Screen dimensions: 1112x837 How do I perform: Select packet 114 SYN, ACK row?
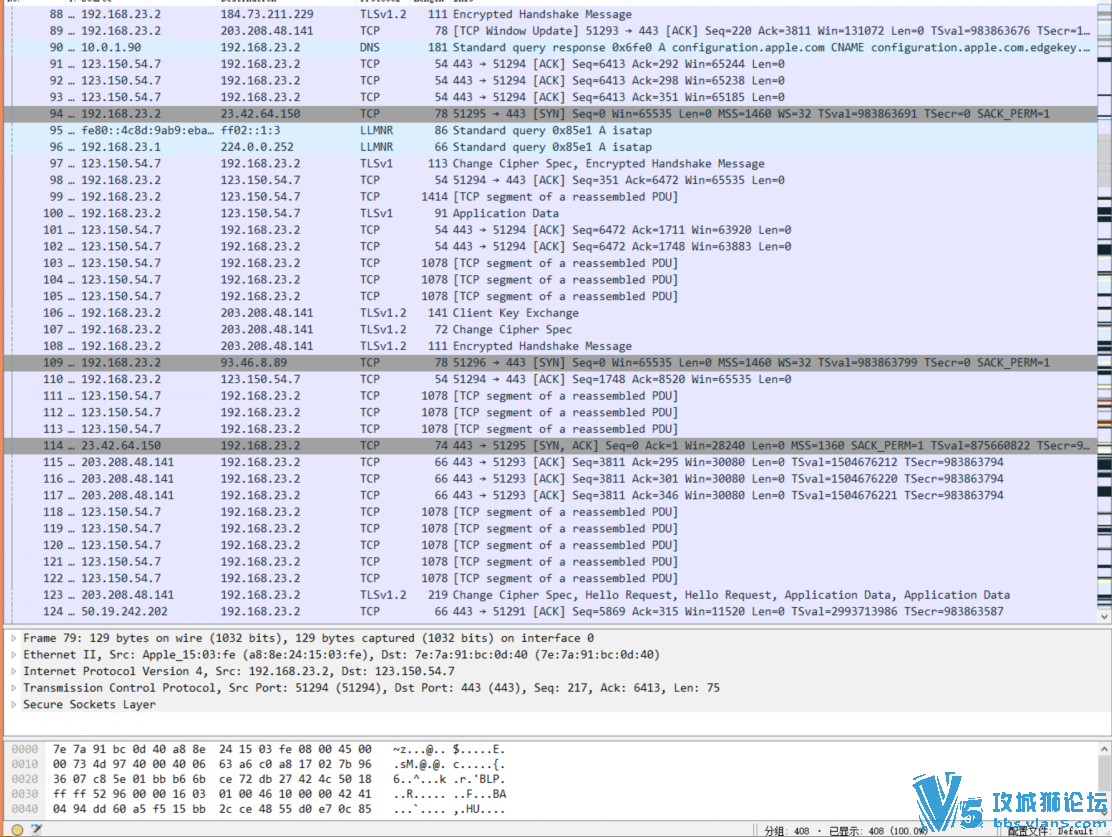pos(550,445)
